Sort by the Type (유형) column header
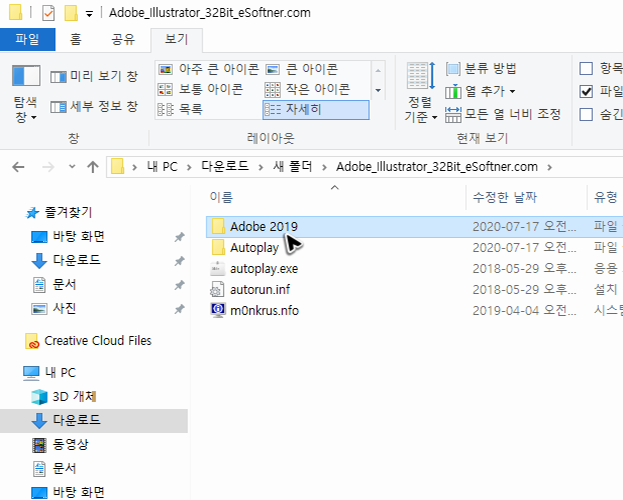The image size is (623, 500). [606, 197]
